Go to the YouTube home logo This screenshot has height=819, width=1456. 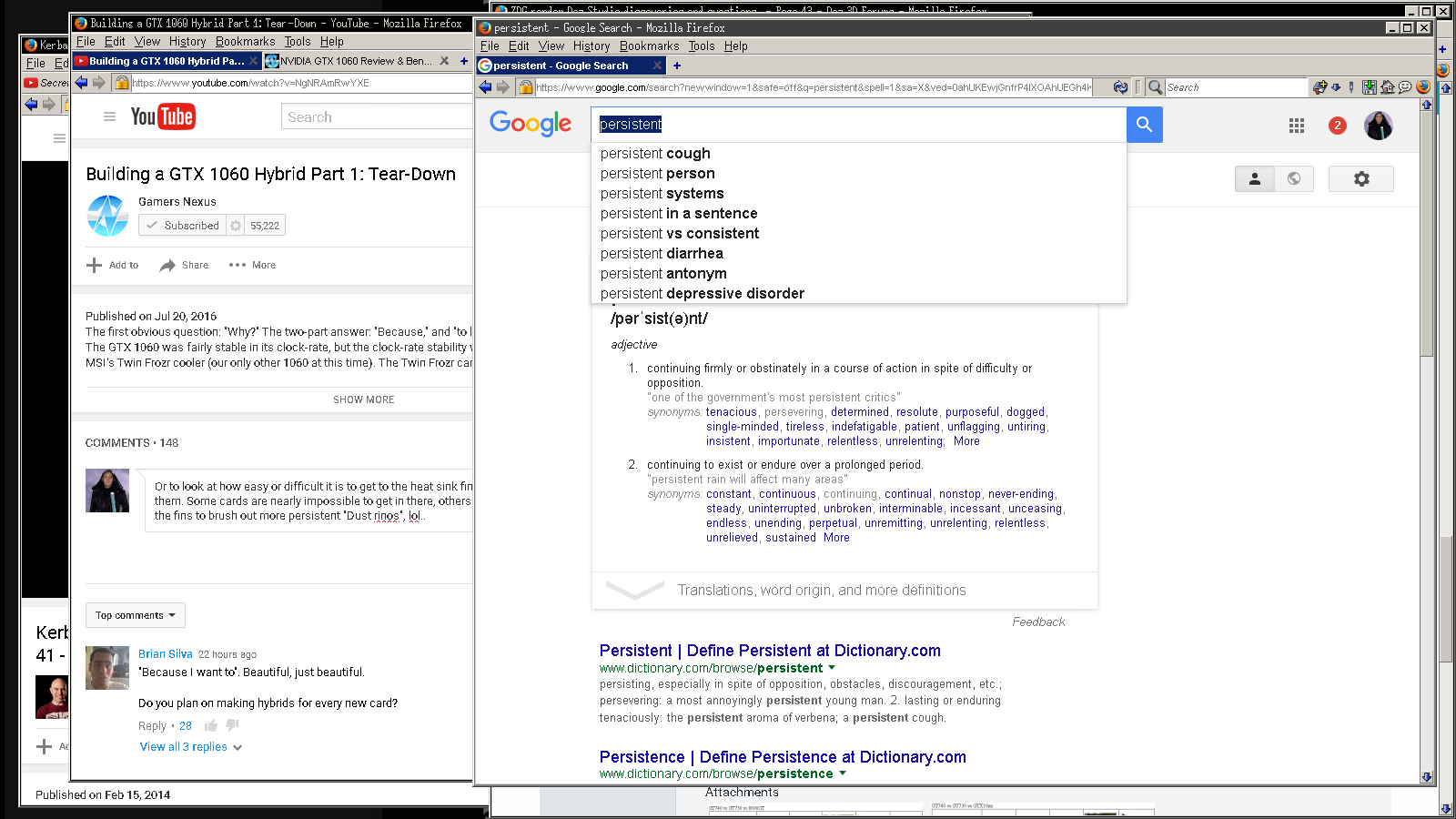pyautogui.click(x=163, y=116)
